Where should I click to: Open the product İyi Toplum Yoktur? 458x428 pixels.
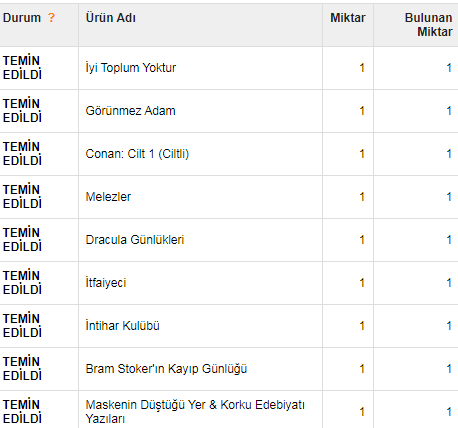[131, 68]
